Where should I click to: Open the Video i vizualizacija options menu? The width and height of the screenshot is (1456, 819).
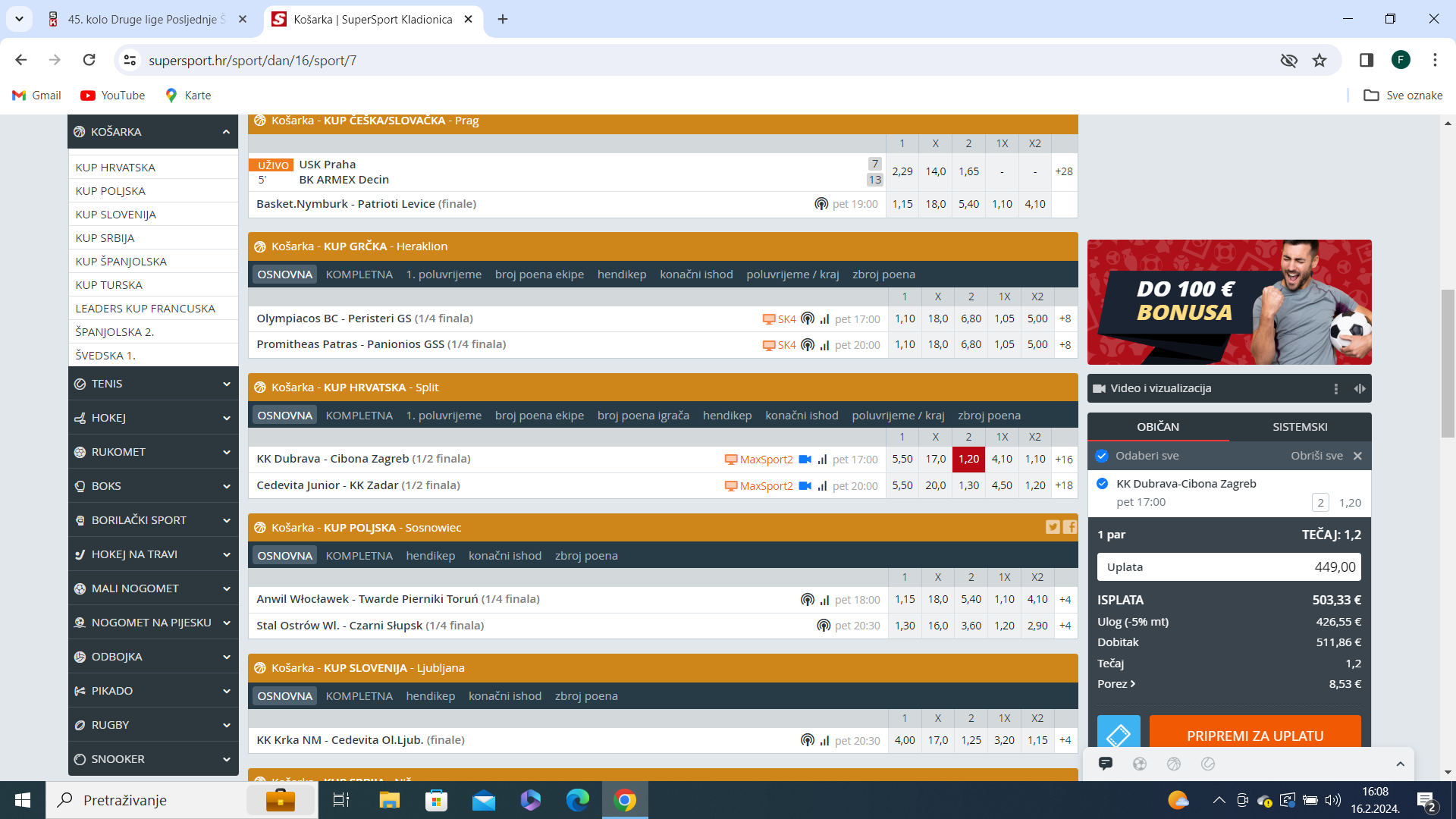[x=1336, y=388]
